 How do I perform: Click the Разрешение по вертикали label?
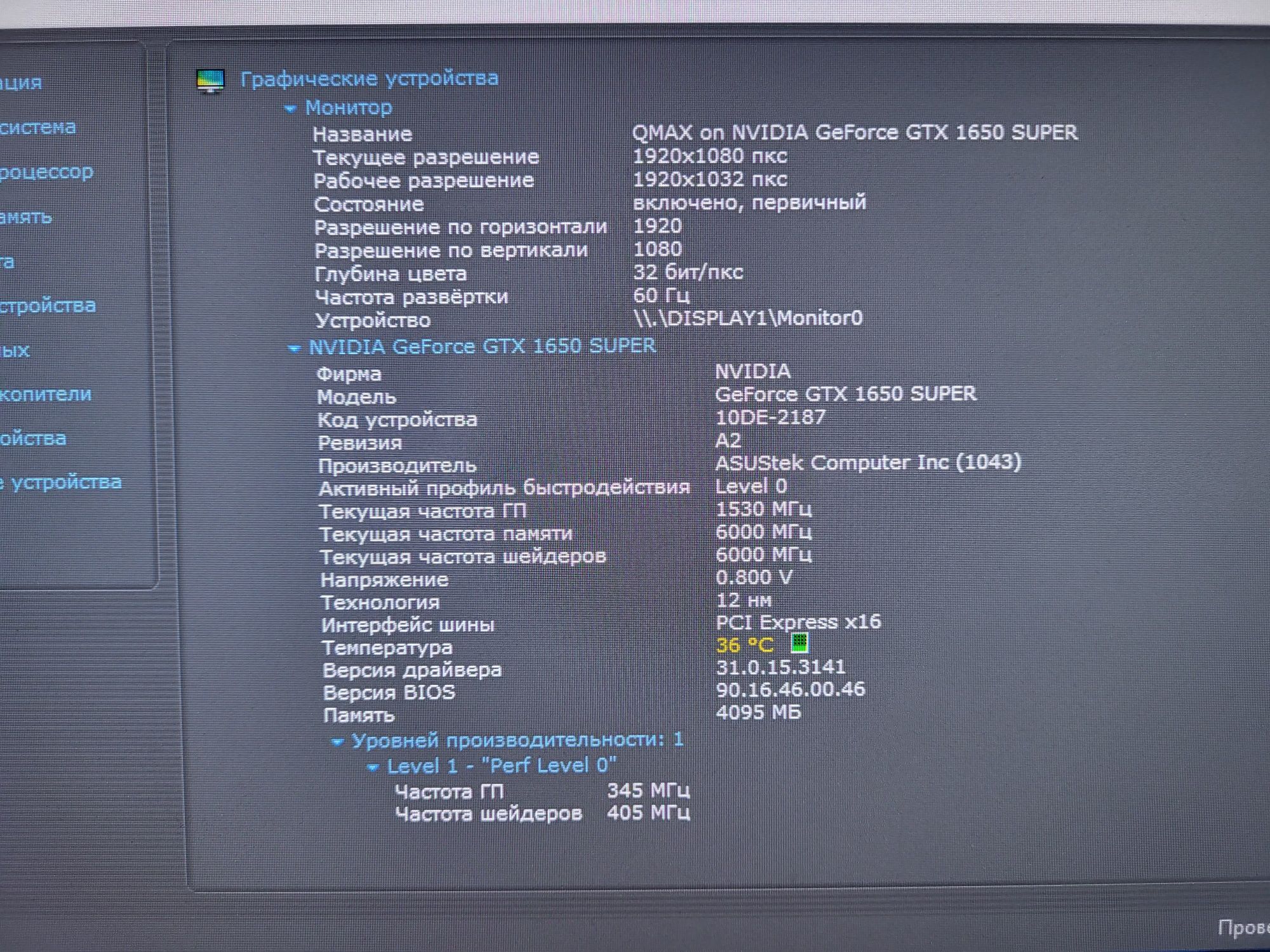(451, 251)
